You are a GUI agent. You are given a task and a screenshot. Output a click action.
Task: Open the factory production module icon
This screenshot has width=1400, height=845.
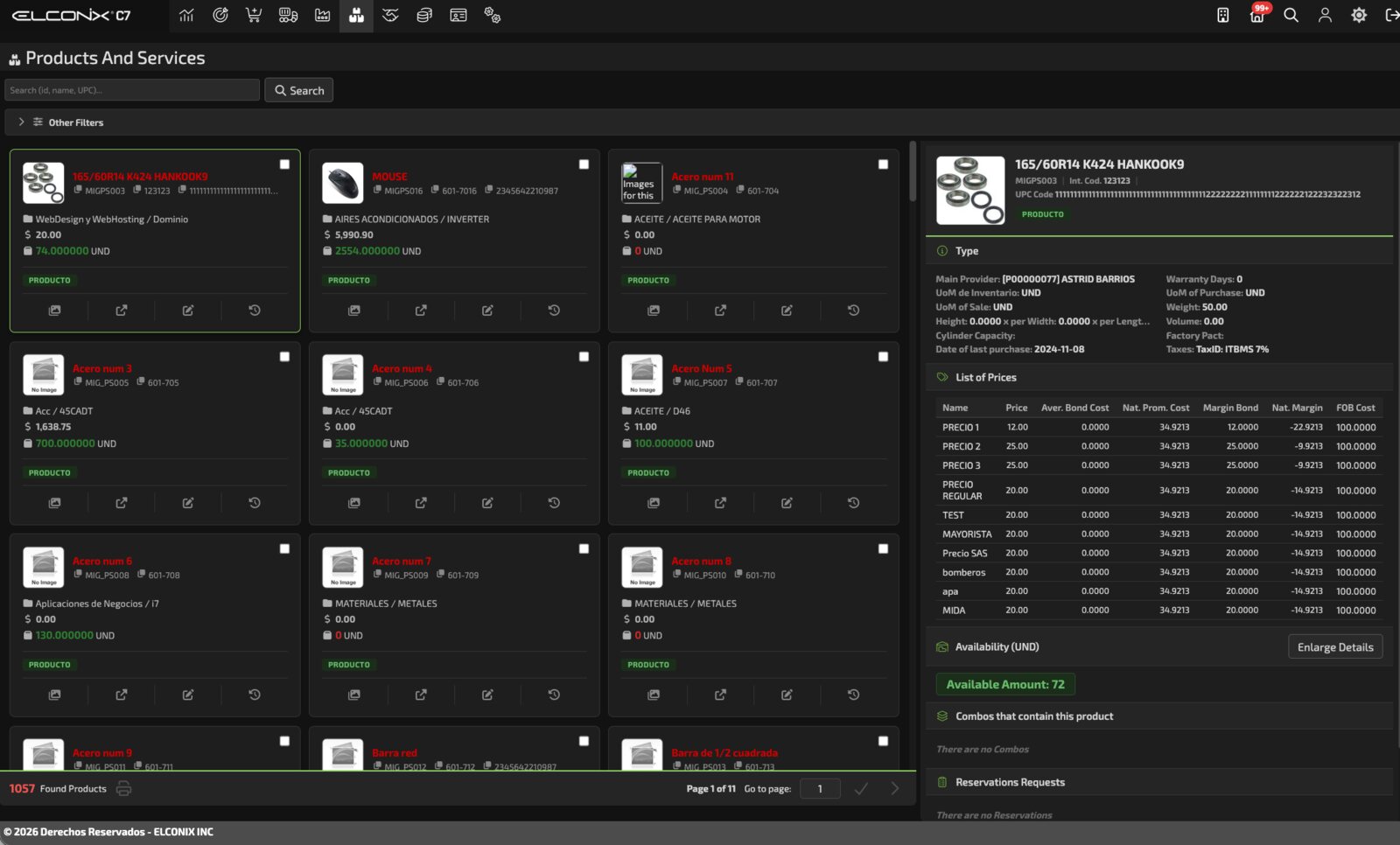tap(322, 15)
